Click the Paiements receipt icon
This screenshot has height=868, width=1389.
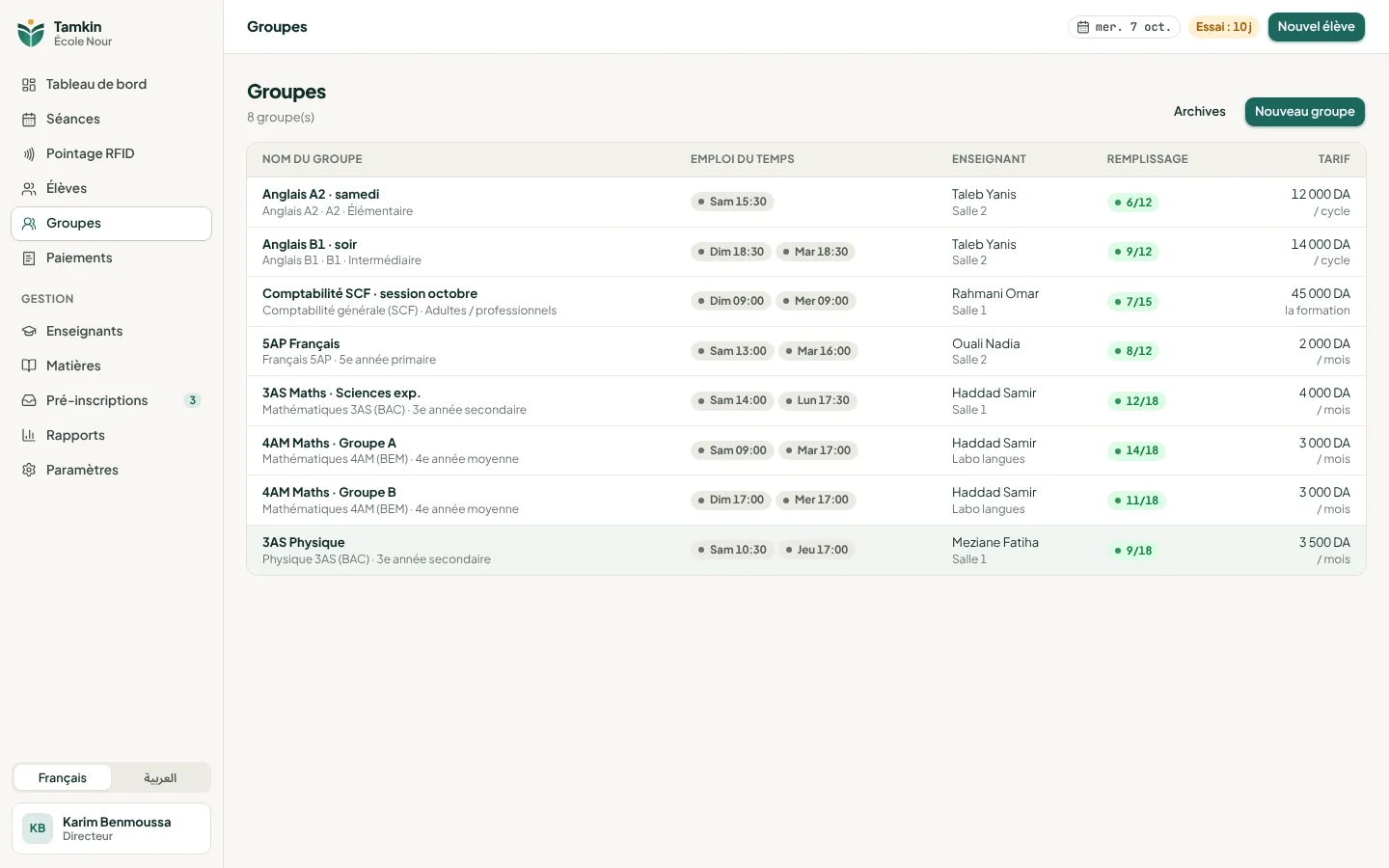click(x=29, y=258)
